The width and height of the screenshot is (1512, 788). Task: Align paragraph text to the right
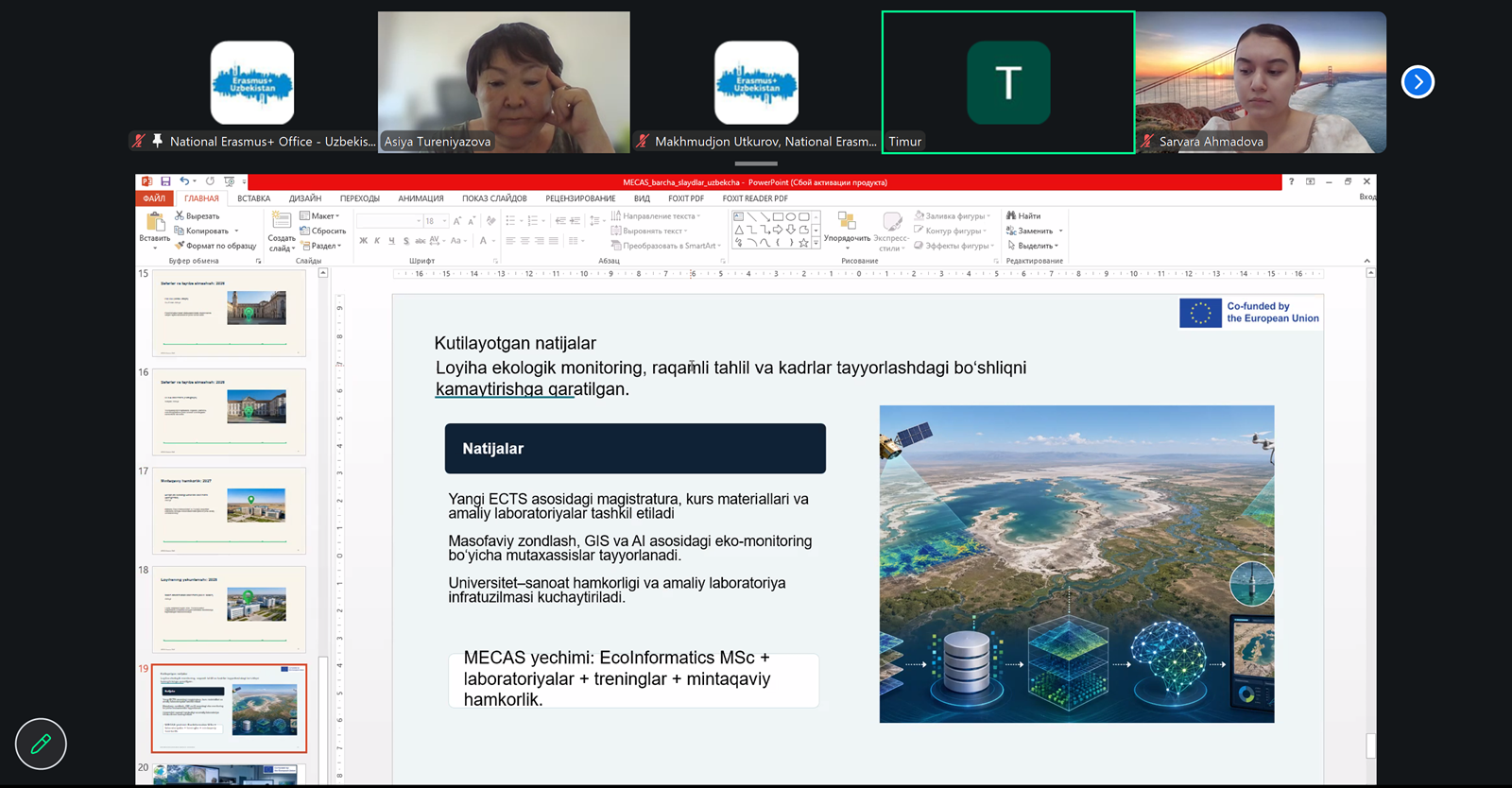click(539, 241)
